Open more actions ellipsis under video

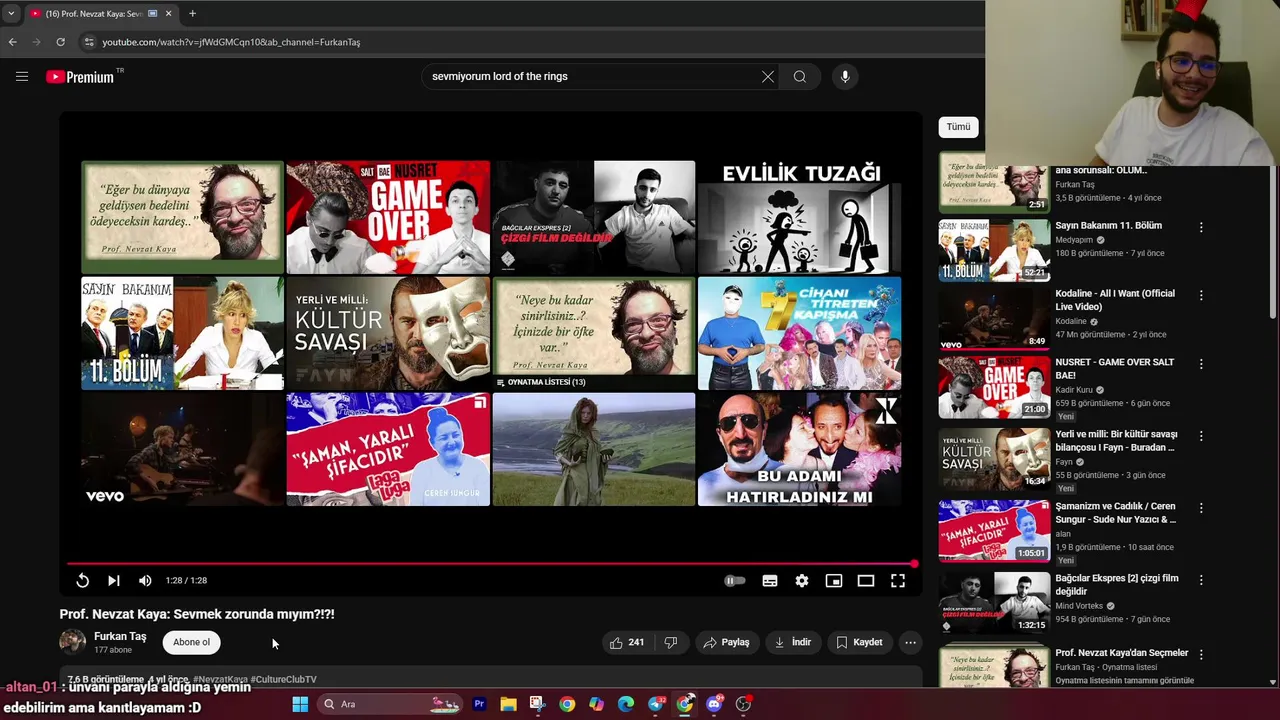(910, 642)
